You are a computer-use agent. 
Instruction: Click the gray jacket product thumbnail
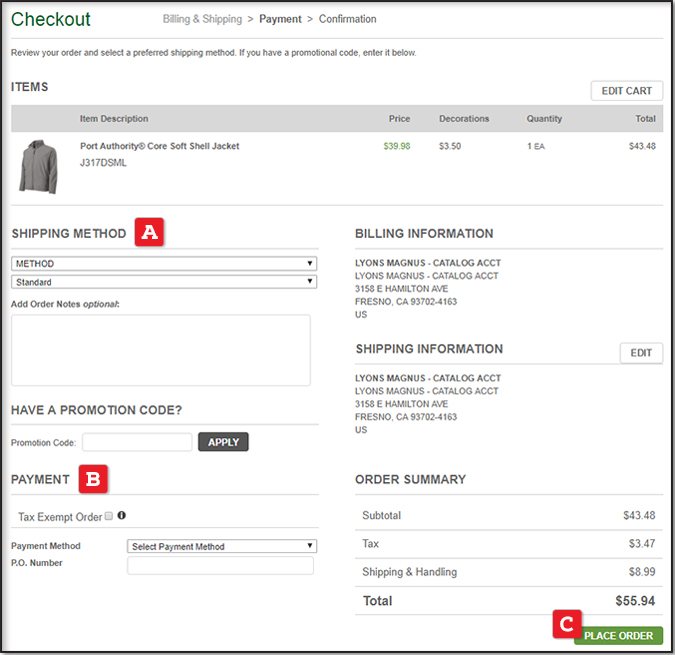[39, 166]
